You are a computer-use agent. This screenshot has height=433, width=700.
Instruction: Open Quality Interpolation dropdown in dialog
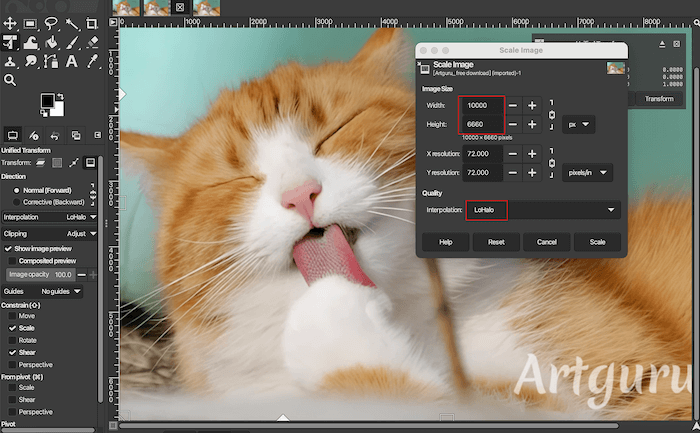[543, 210]
